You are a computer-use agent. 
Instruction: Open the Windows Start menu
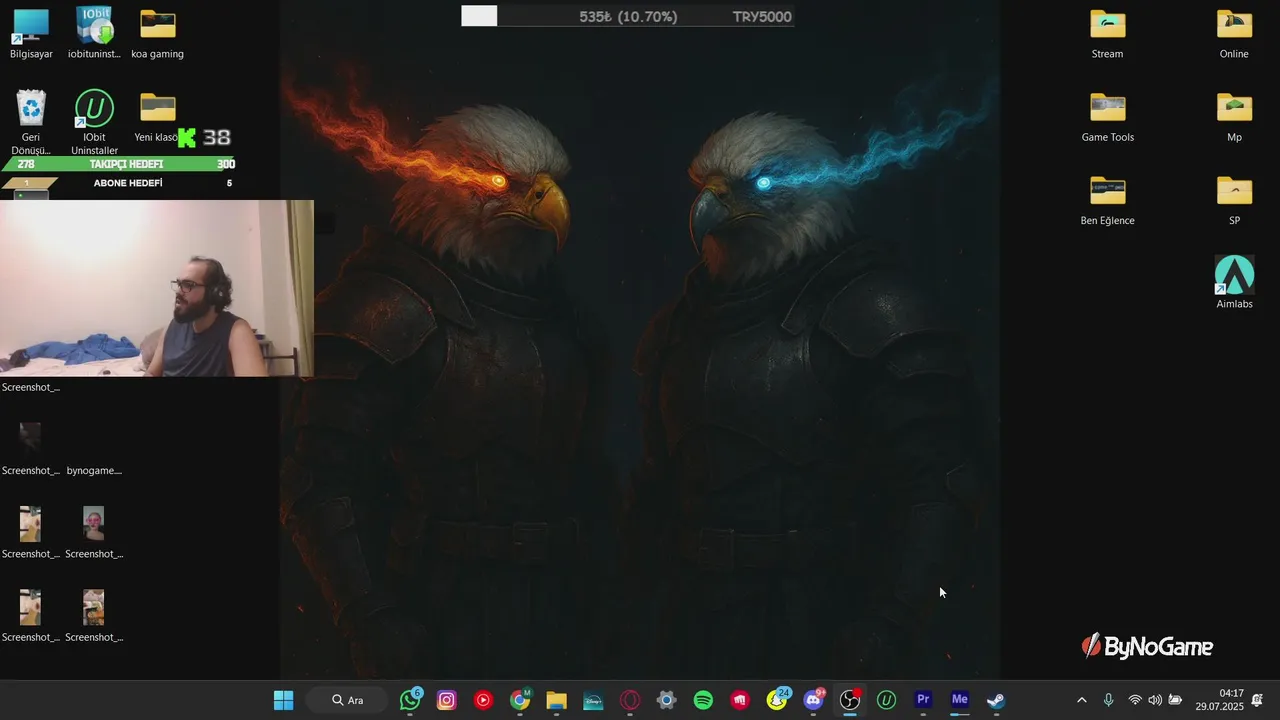point(284,700)
